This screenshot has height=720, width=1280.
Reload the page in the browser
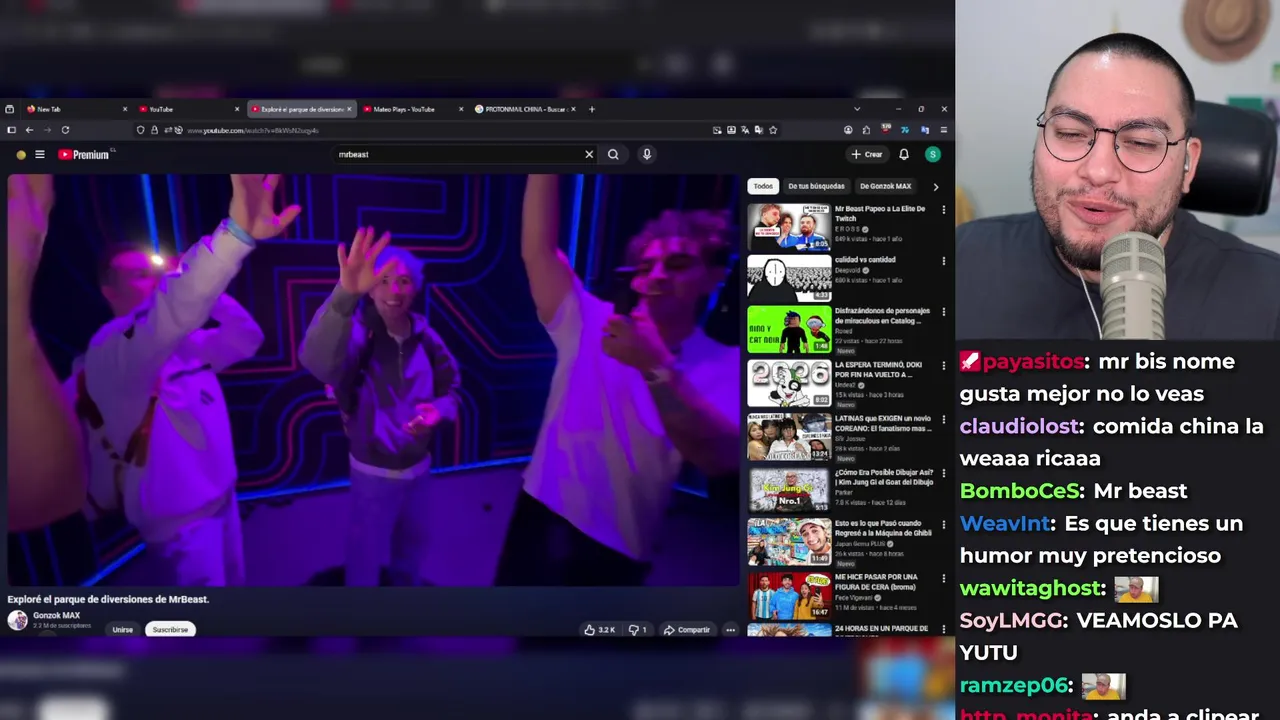(65, 130)
